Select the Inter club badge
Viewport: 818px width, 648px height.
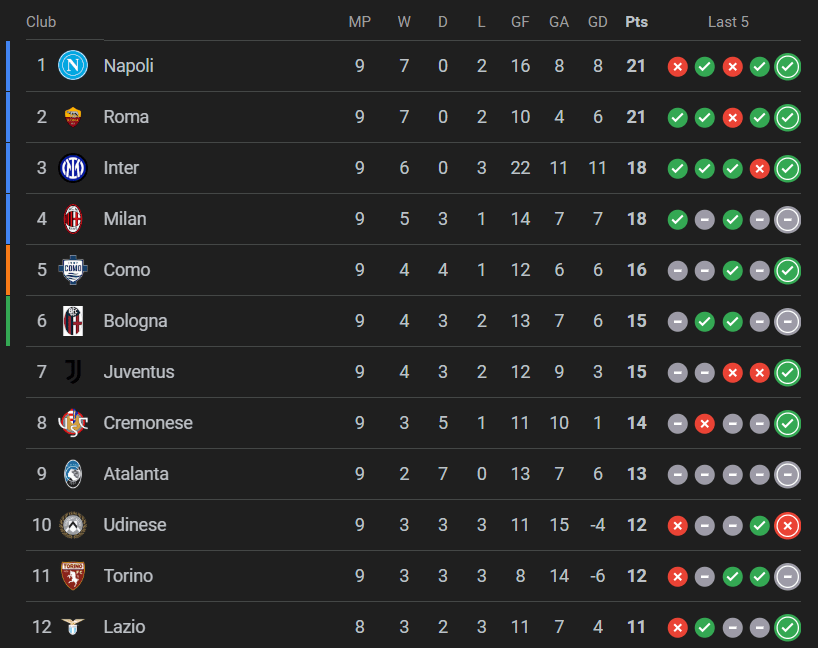click(x=73, y=168)
